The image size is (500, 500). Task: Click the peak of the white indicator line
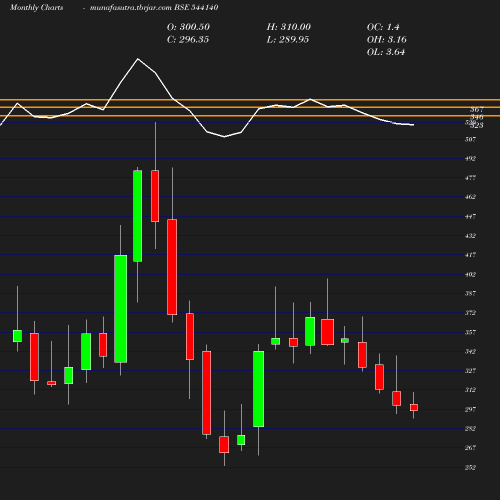point(138,59)
